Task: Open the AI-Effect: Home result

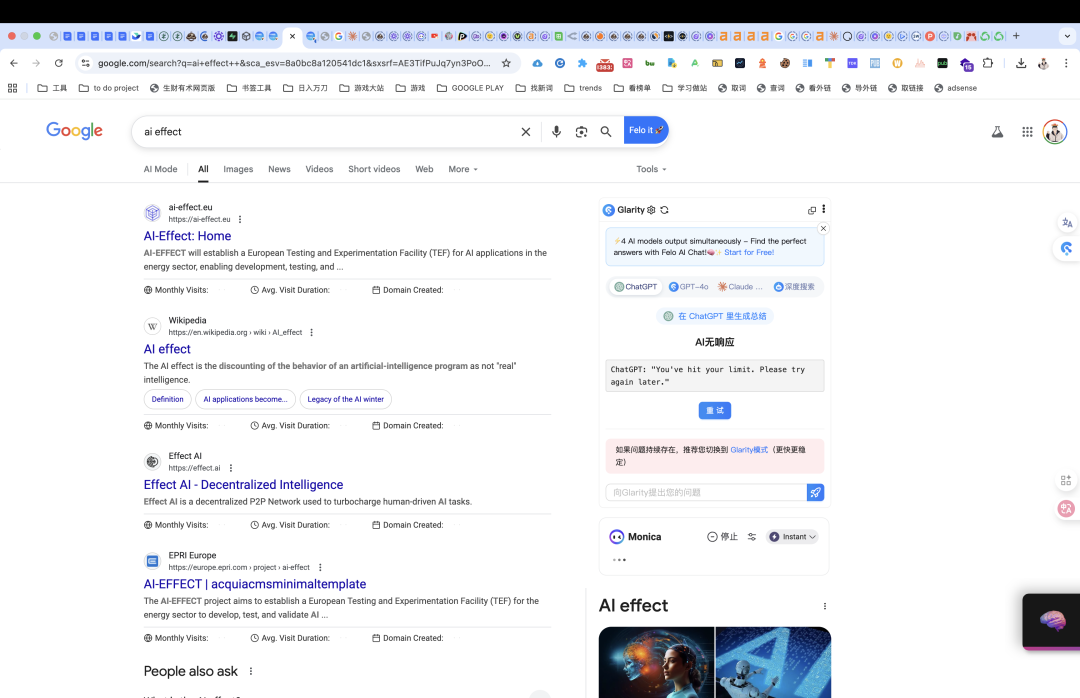Action: [x=187, y=236]
